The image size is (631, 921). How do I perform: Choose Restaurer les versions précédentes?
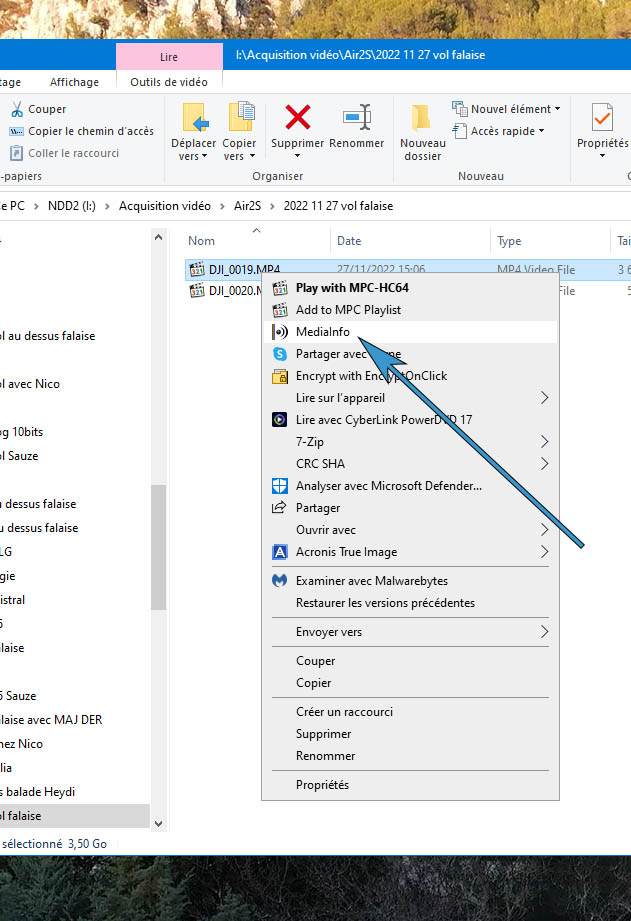coord(410,603)
